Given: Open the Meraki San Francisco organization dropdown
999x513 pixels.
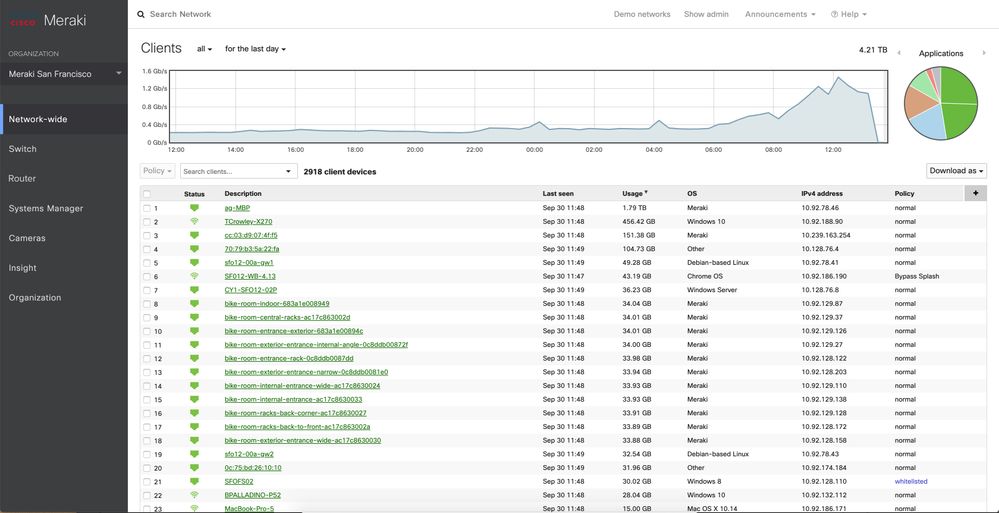Looking at the screenshot, I should (64, 74).
